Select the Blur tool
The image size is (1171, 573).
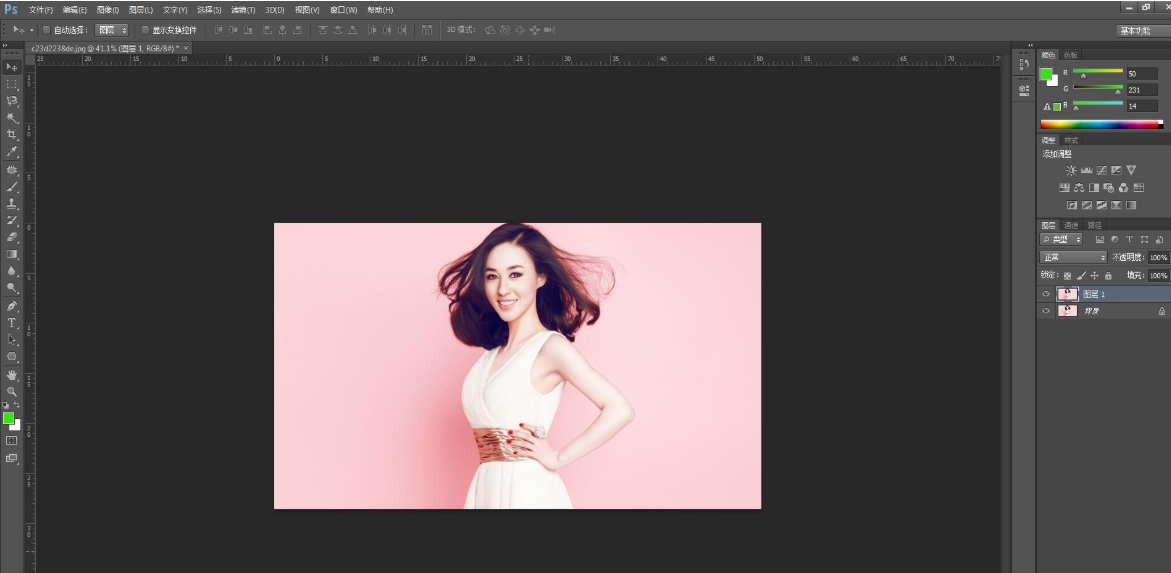pyautogui.click(x=12, y=270)
